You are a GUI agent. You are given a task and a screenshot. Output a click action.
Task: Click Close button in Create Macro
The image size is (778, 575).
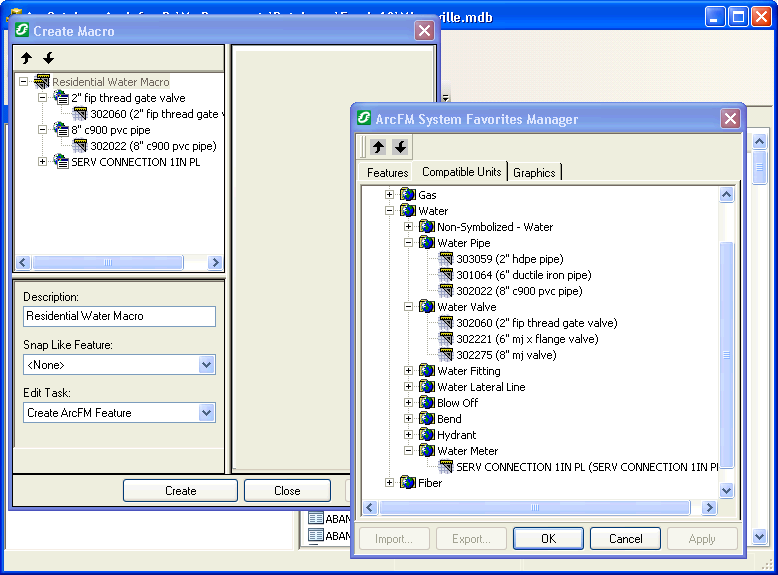tap(287, 491)
